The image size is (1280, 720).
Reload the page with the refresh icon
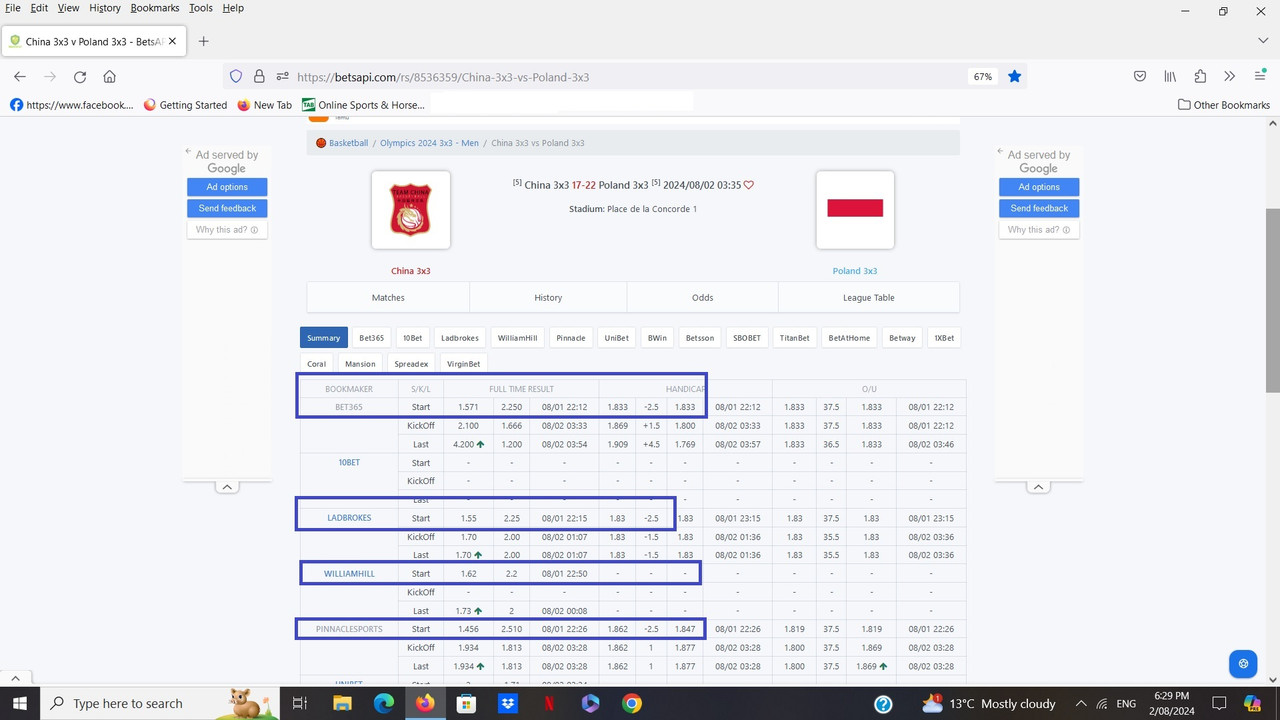pos(80,76)
